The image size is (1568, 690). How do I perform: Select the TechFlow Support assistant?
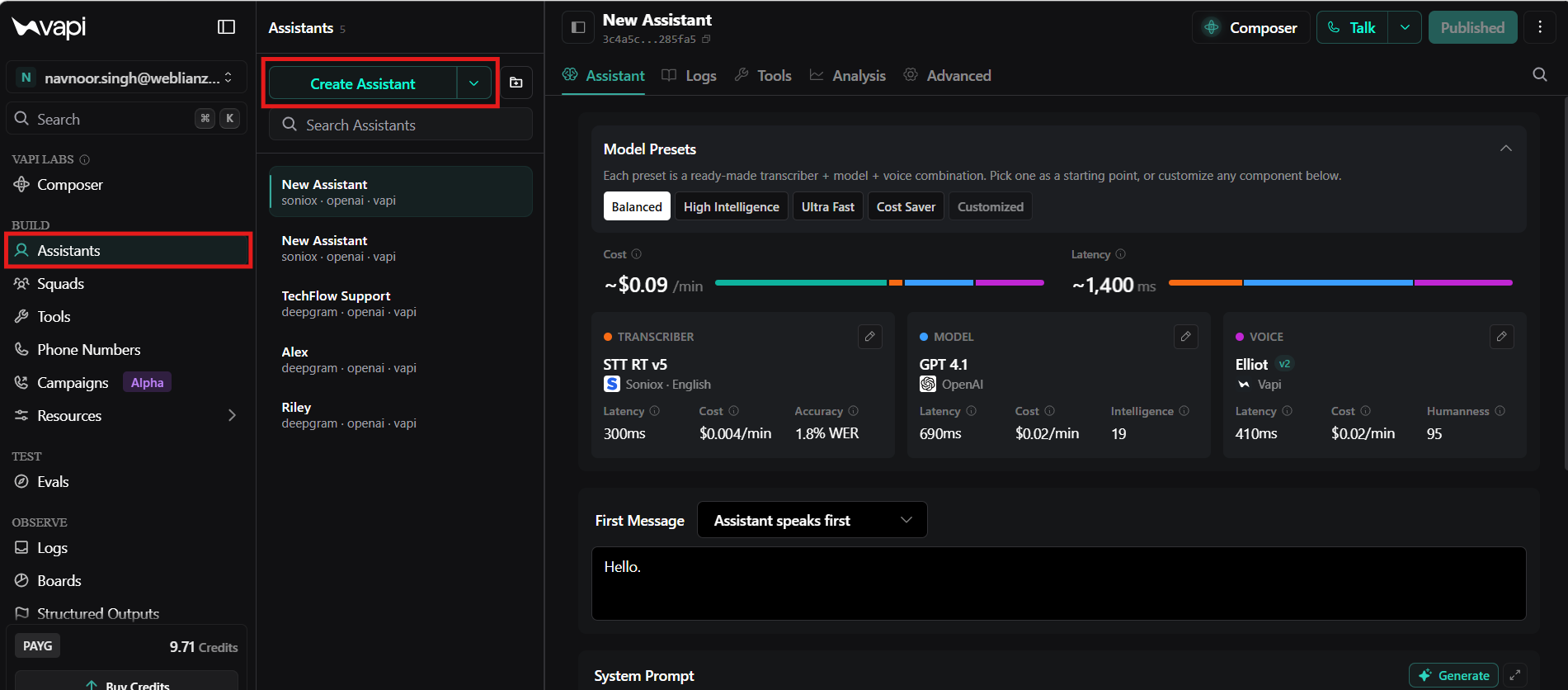tap(400, 303)
